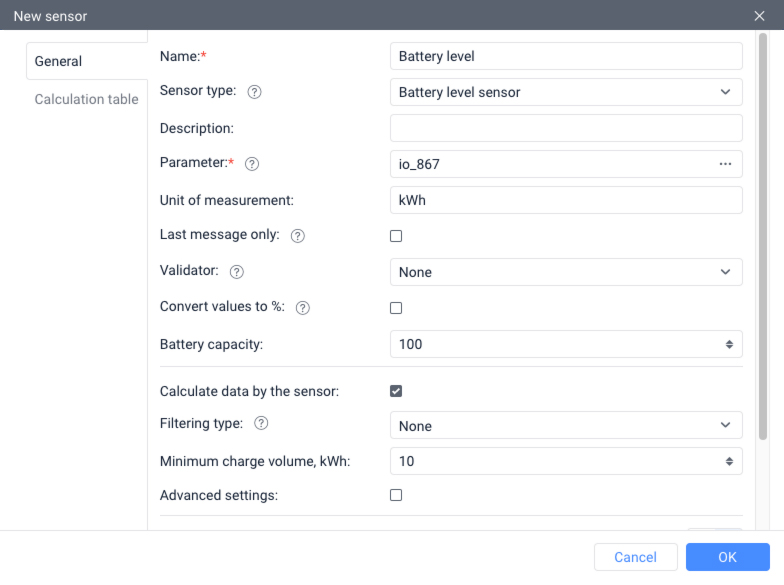Click the Cancel button
The image size is (784, 585).
[635, 557]
